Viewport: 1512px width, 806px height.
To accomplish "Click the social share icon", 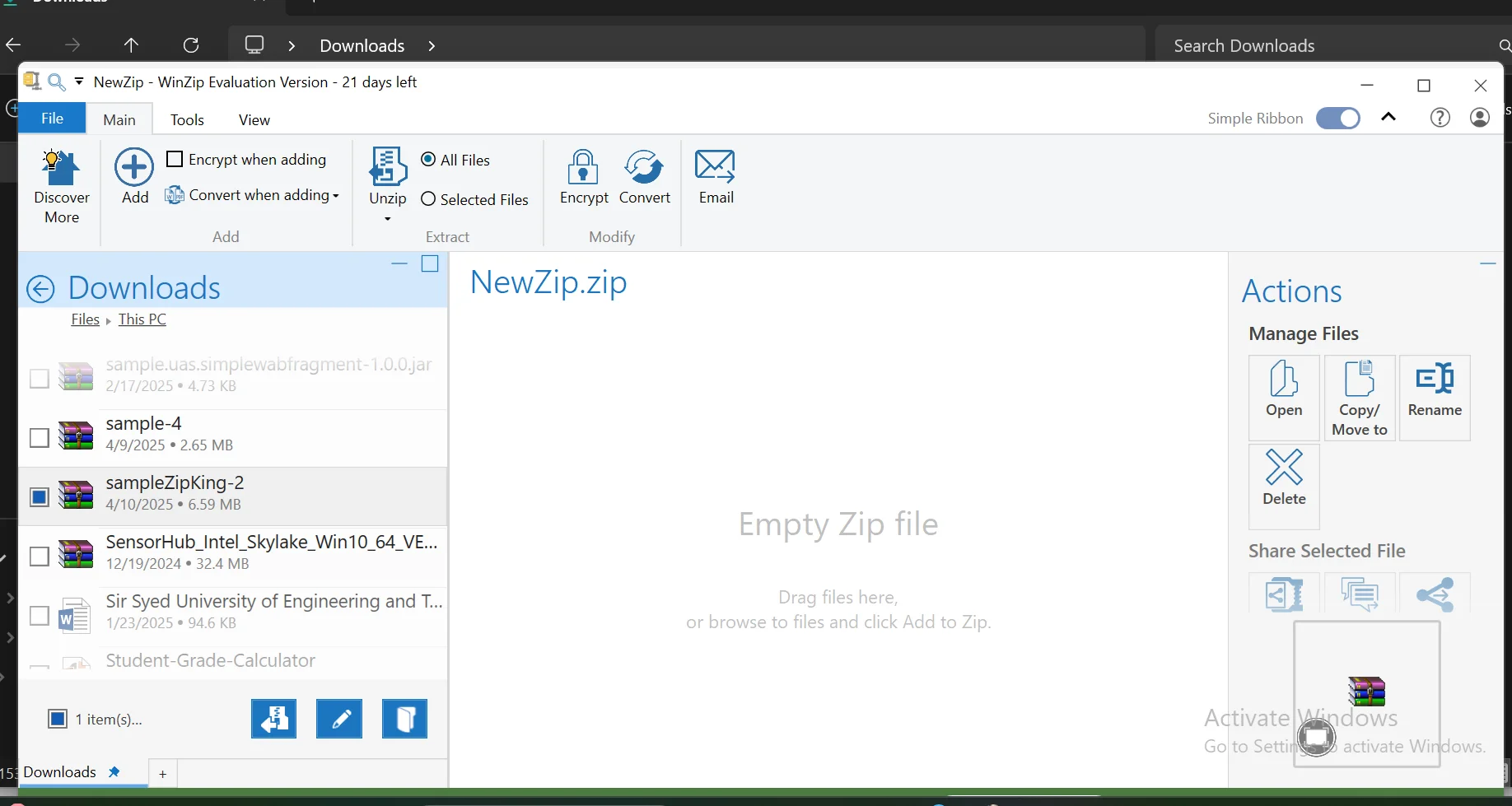I will click(x=1435, y=594).
